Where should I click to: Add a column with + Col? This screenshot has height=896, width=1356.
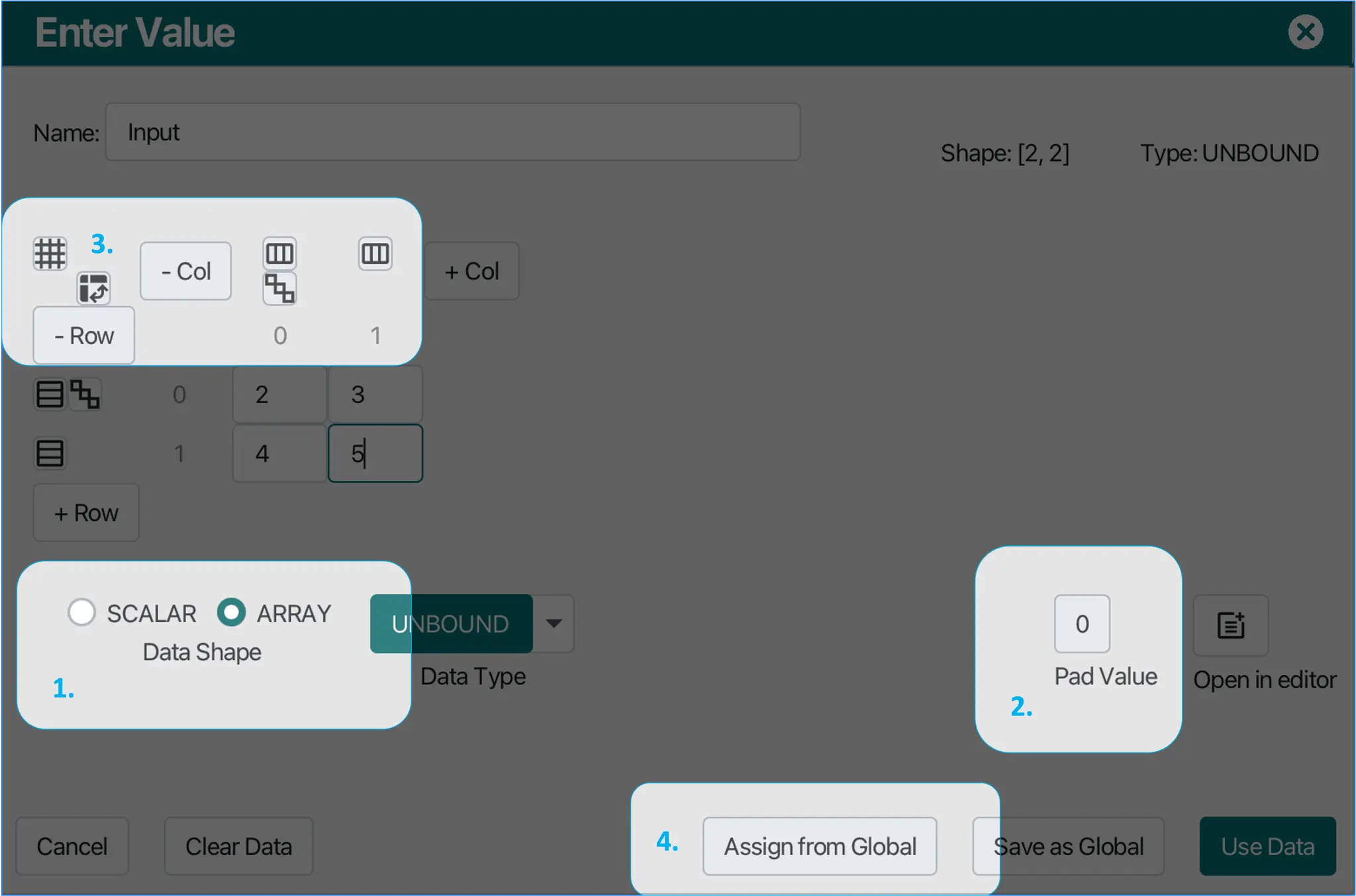click(471, 271)
